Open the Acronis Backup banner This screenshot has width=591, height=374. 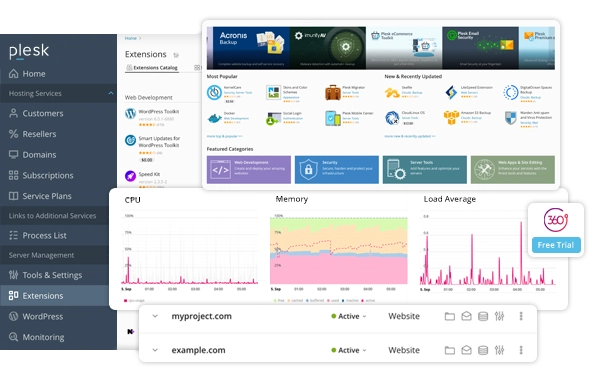(x=251, y=48)
